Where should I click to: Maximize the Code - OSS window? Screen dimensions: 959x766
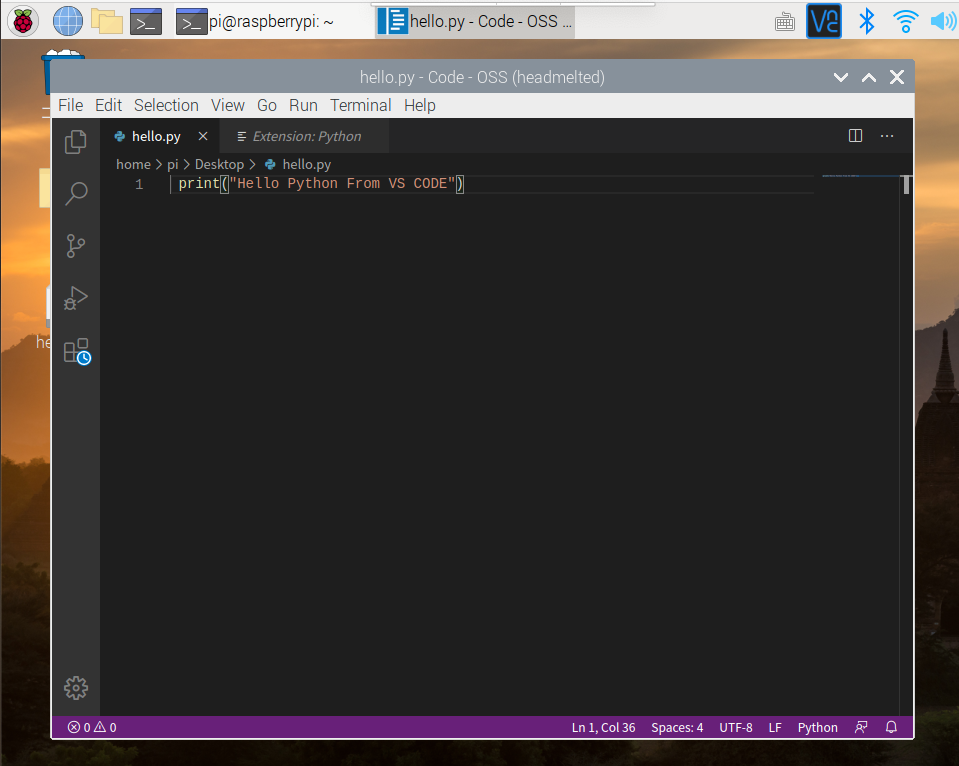[868, 77]
